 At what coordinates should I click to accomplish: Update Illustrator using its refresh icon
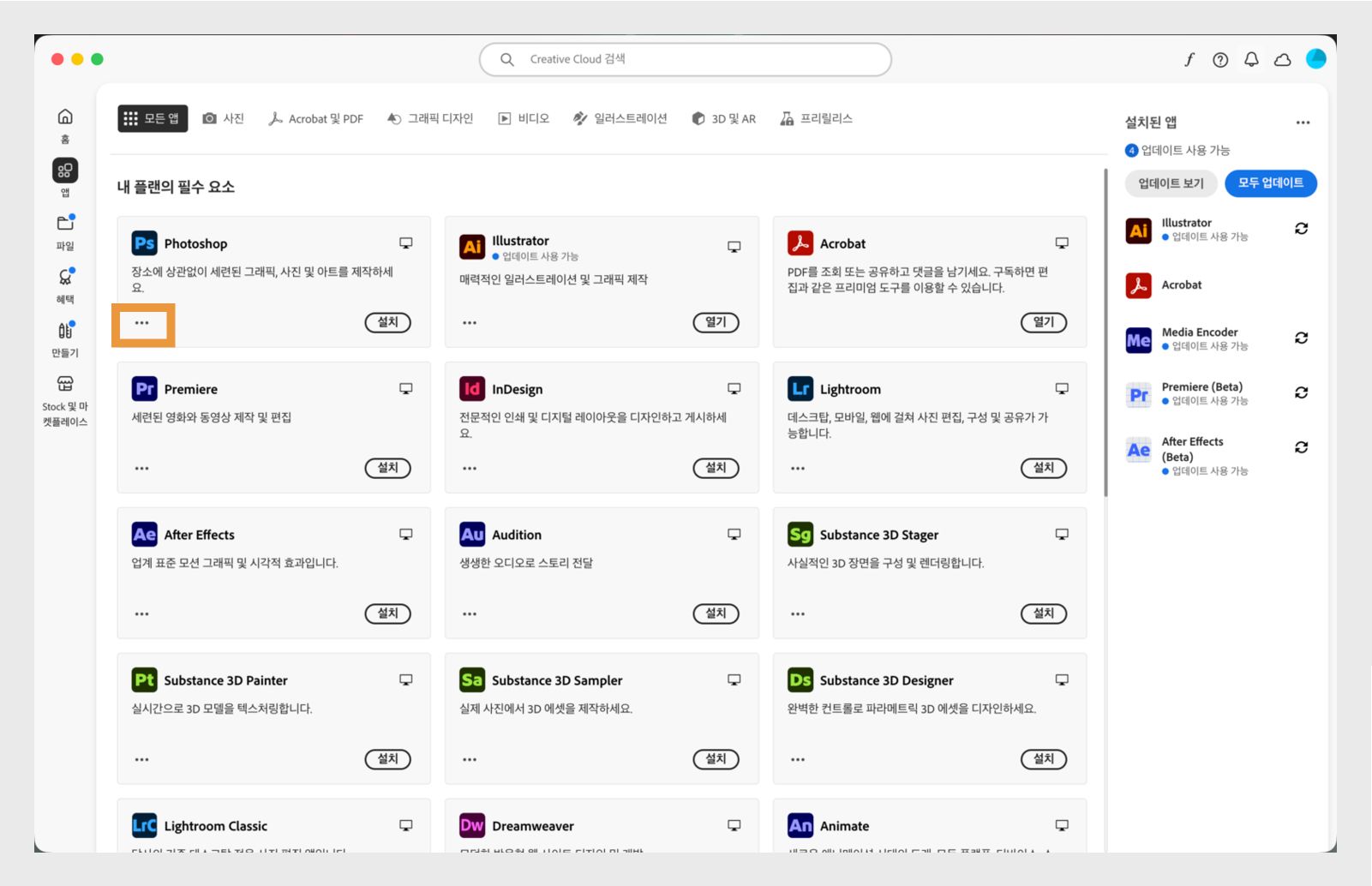tap(1301, 229)
